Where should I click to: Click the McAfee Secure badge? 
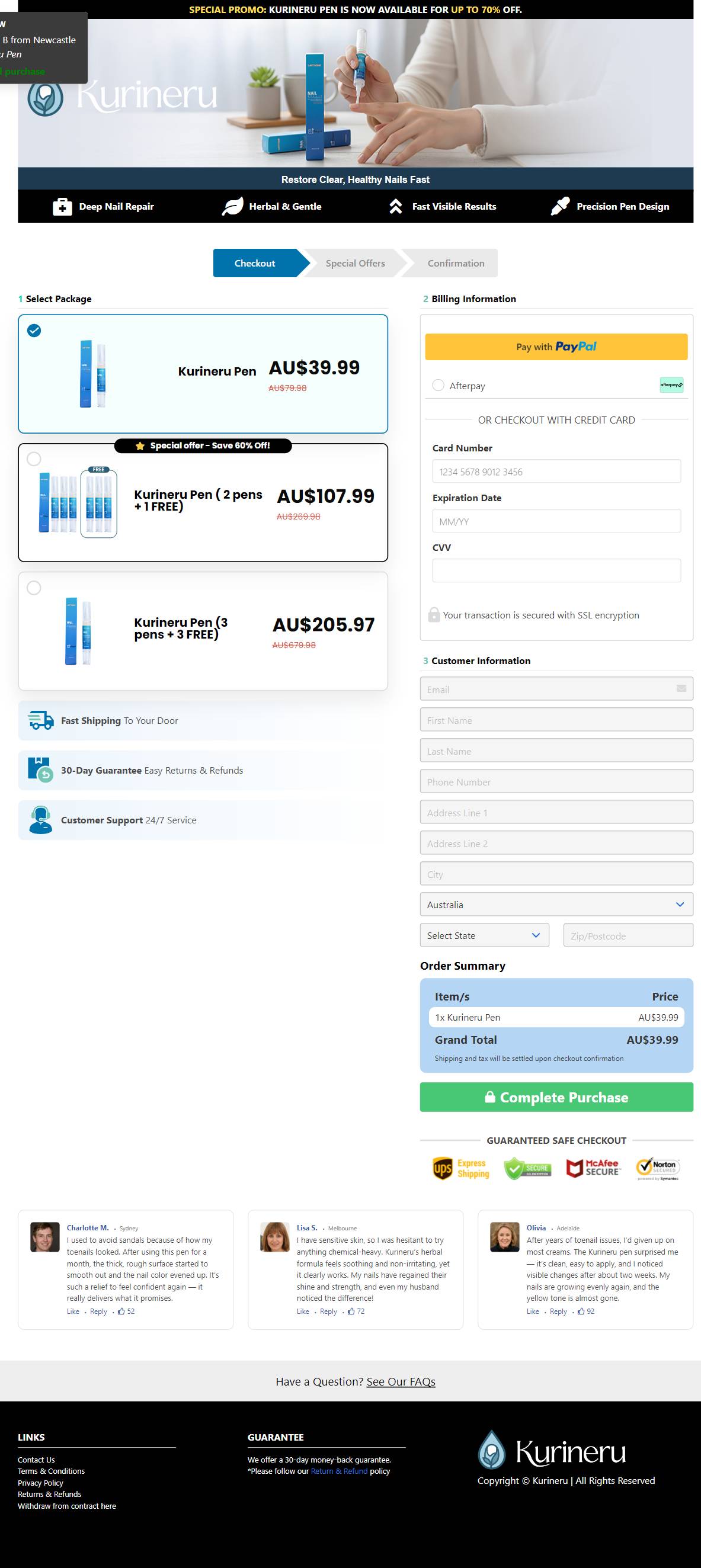pos(593,1168)
